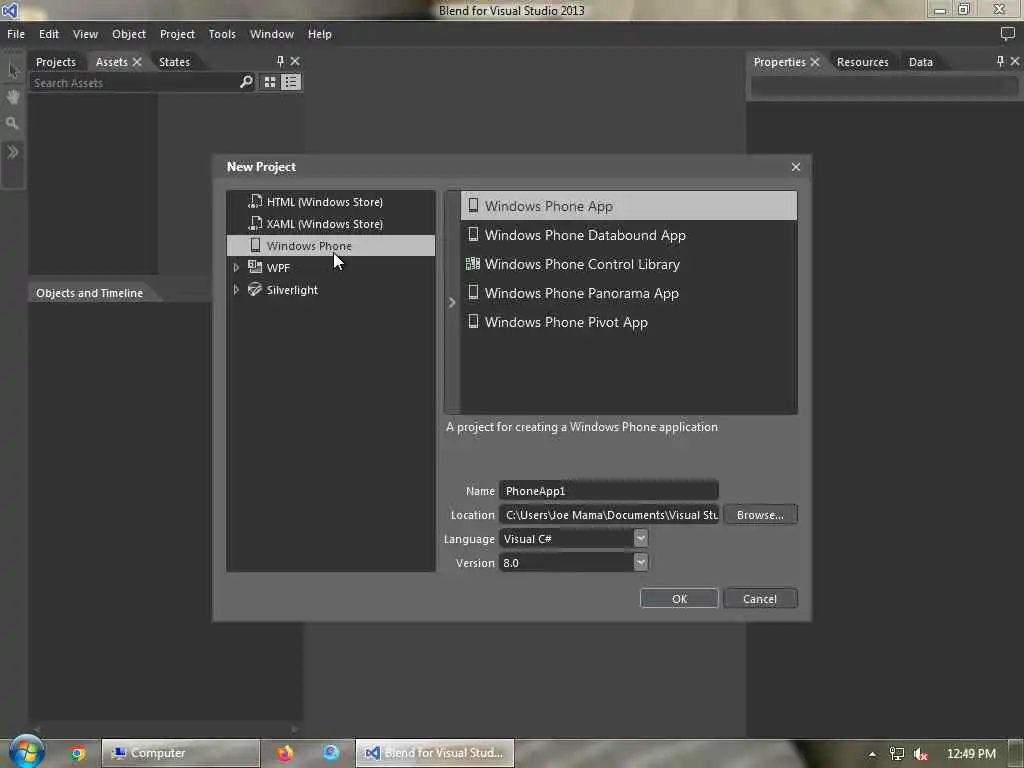The height and width of the screenshot is (768, 1024).
Task: Switch to the Data tab
Action: 920,62
